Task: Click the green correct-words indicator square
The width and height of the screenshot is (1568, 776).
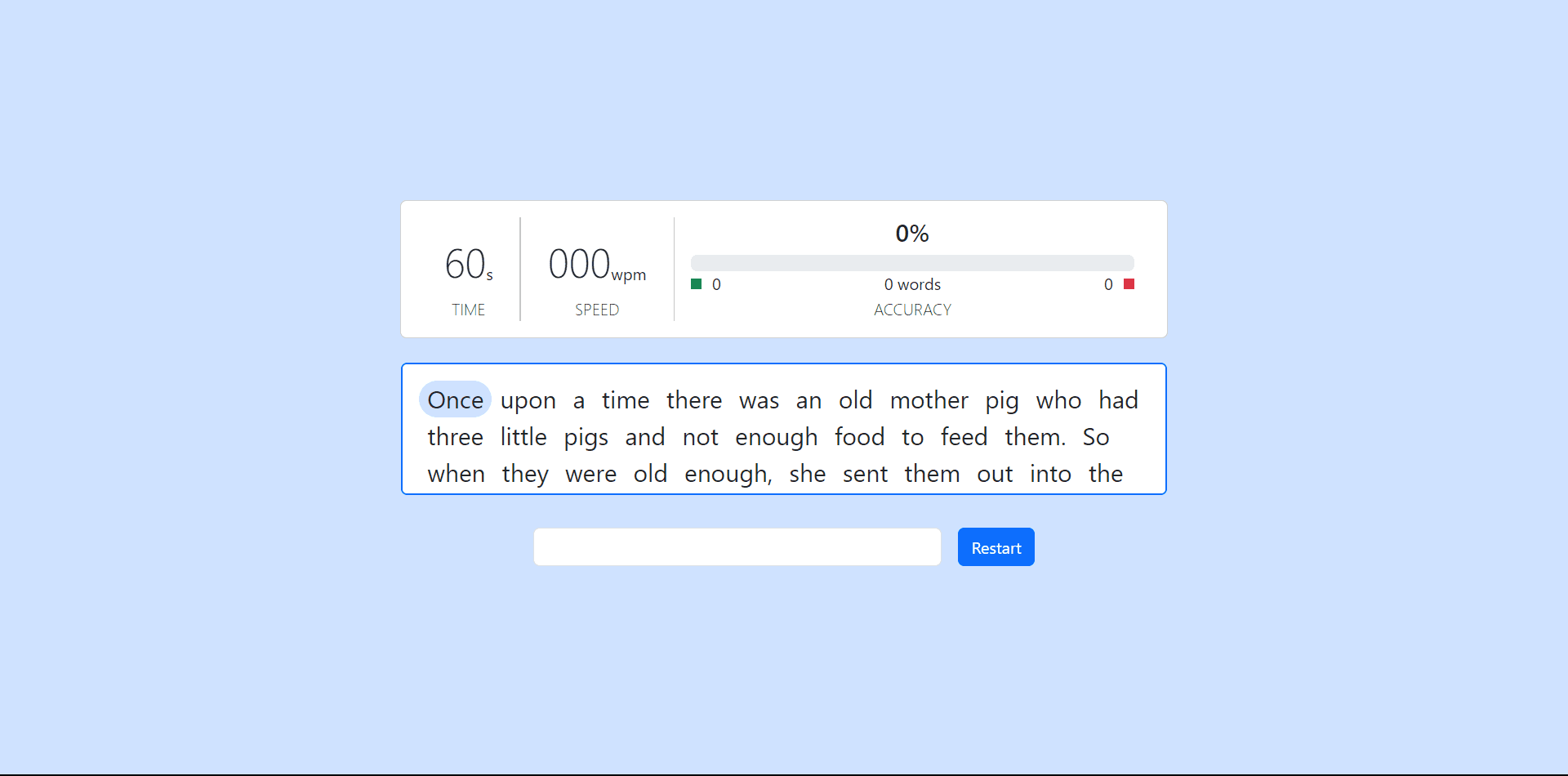Action: [x=696, y=284]
